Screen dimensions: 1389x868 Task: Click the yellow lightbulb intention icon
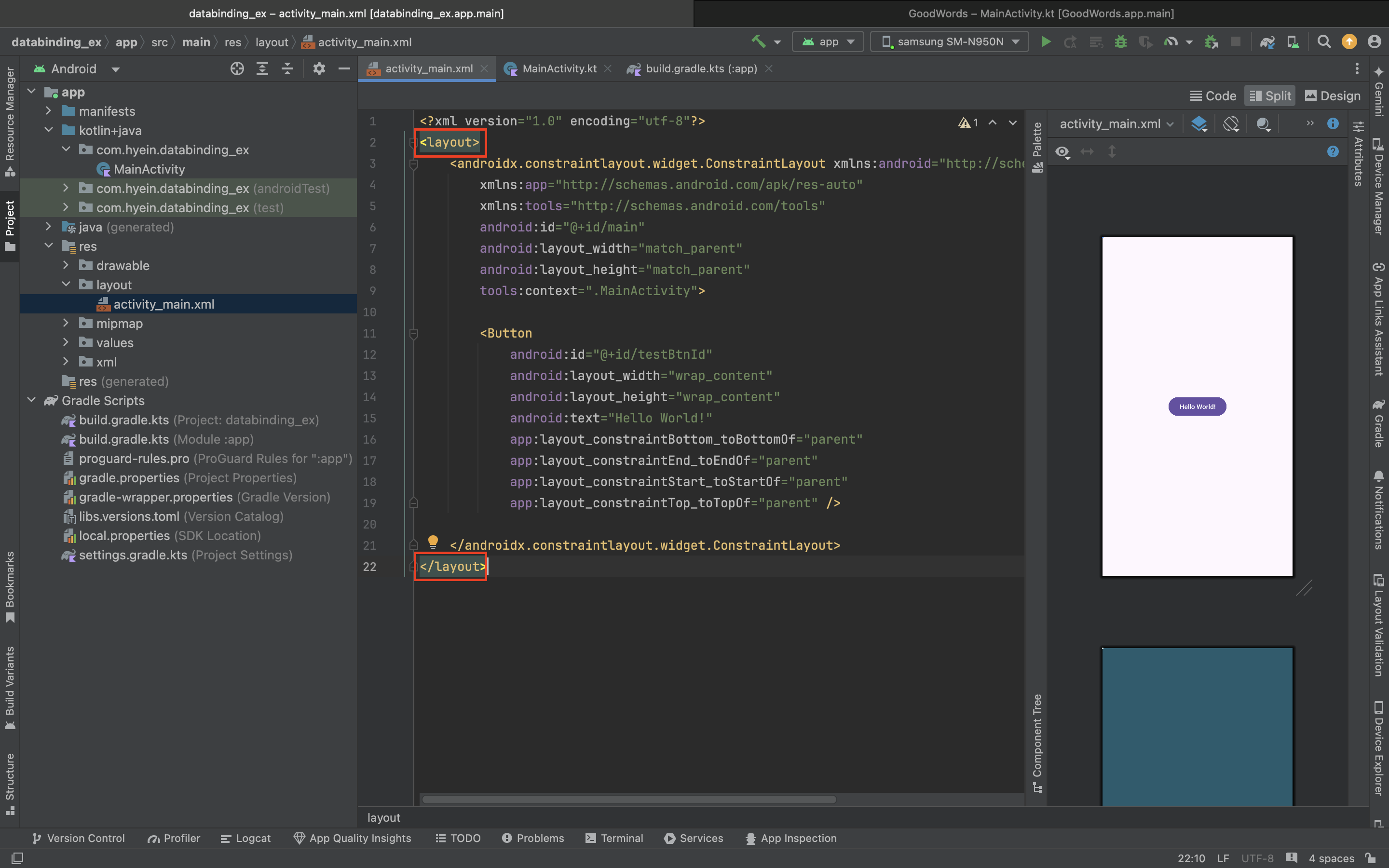pos(433,542)
